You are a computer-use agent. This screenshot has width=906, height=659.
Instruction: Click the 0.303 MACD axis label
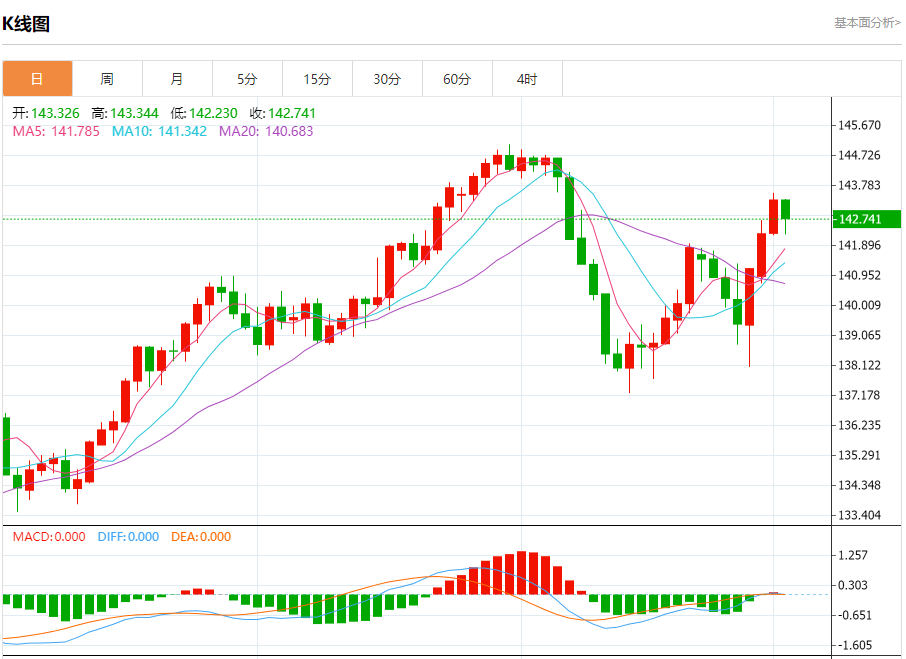[x=853, y=585]
